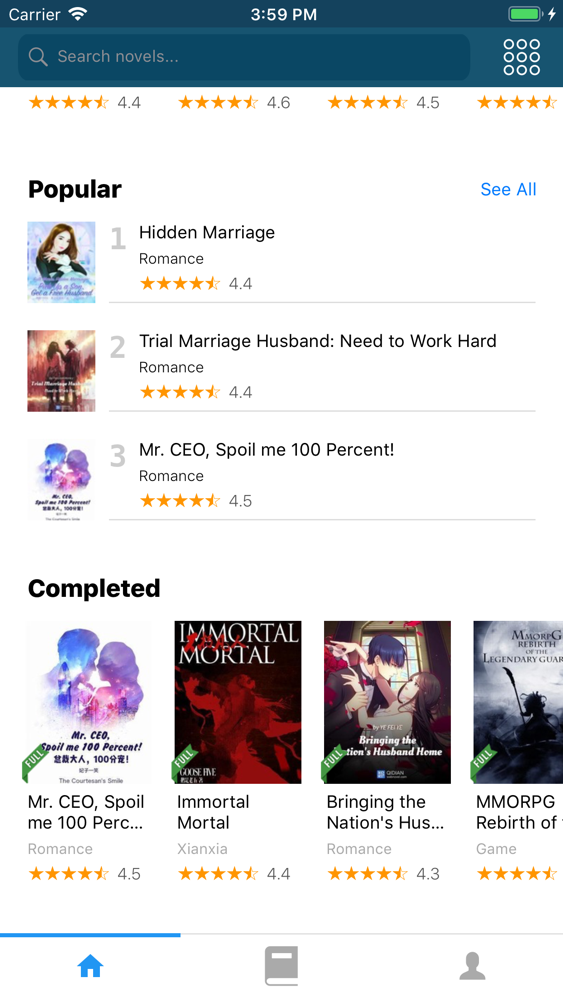Open the genre grid icon
This screenshot has width=563, height=1000.
pos(522,57)
